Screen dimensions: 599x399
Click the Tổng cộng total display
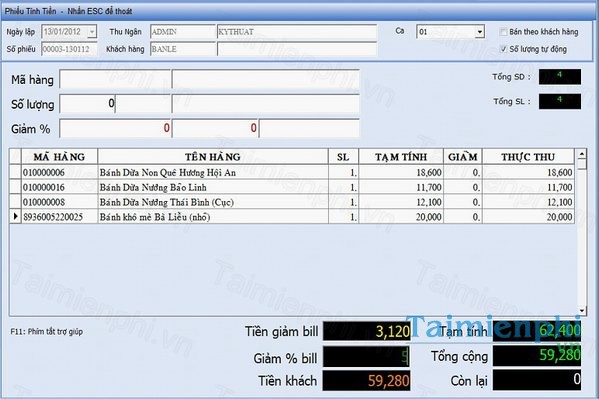click(x=537, y=355)
